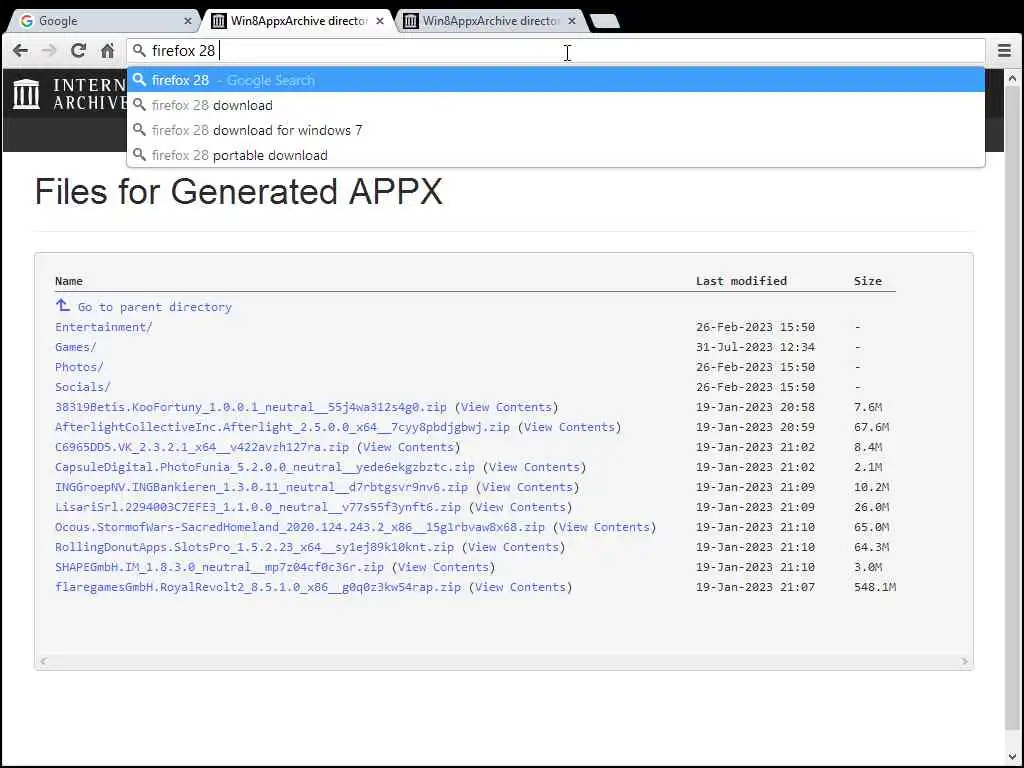Download INGGroepNV.INGBankieren zip file
1024x768 pixels.
tap(261, 487)
